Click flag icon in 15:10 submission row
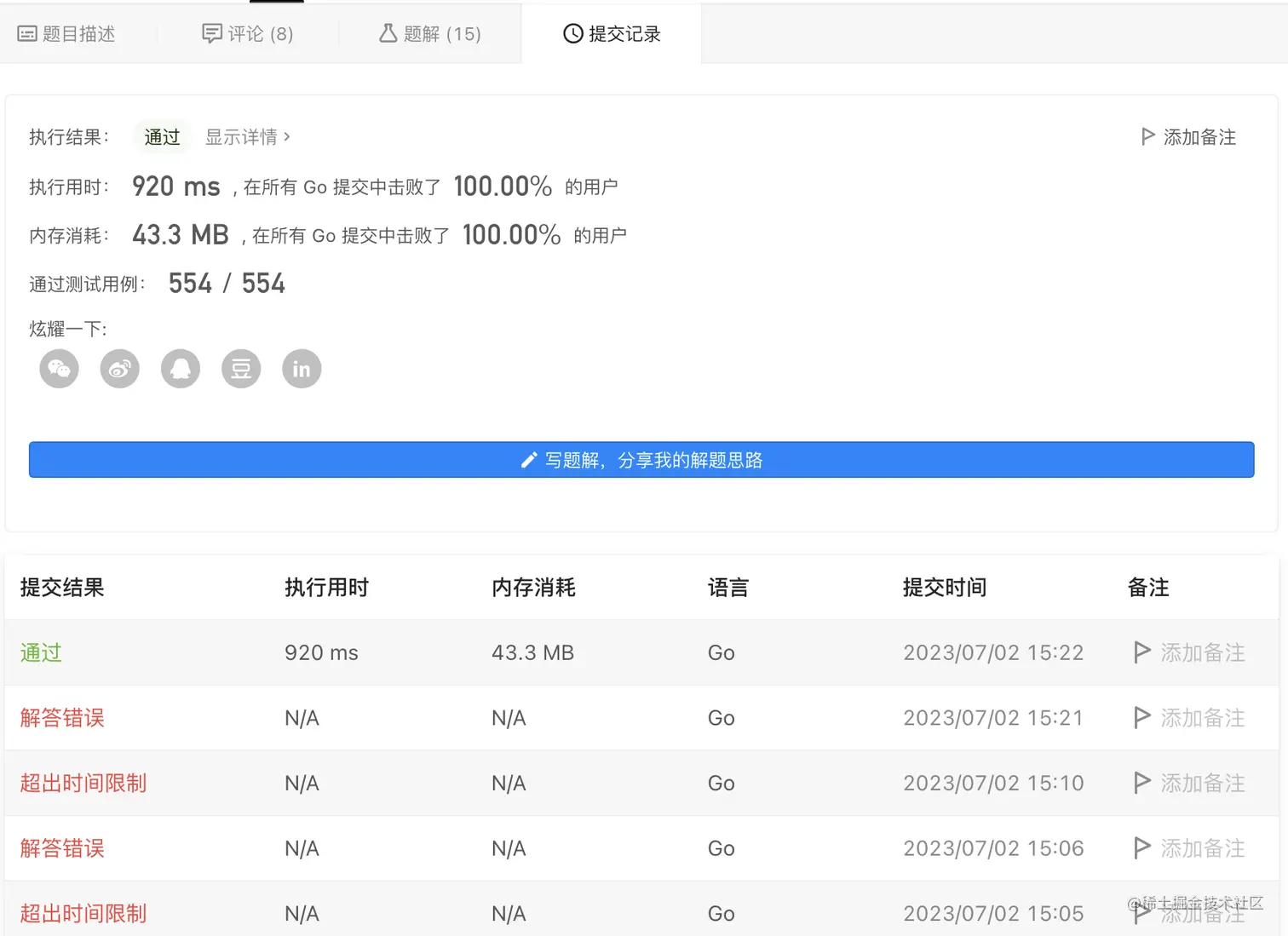This screenshot has width=1288, height=936. click(x=1142, y=783)
